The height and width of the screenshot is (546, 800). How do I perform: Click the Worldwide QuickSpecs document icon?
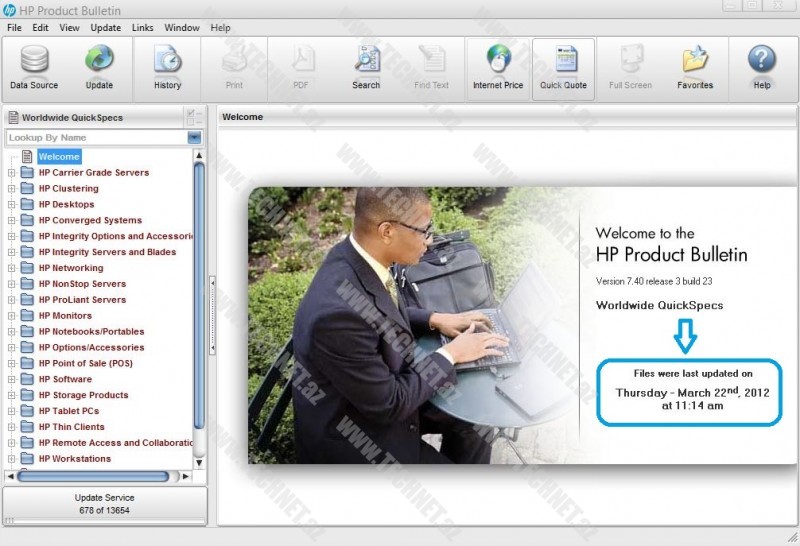click(13, 117)
